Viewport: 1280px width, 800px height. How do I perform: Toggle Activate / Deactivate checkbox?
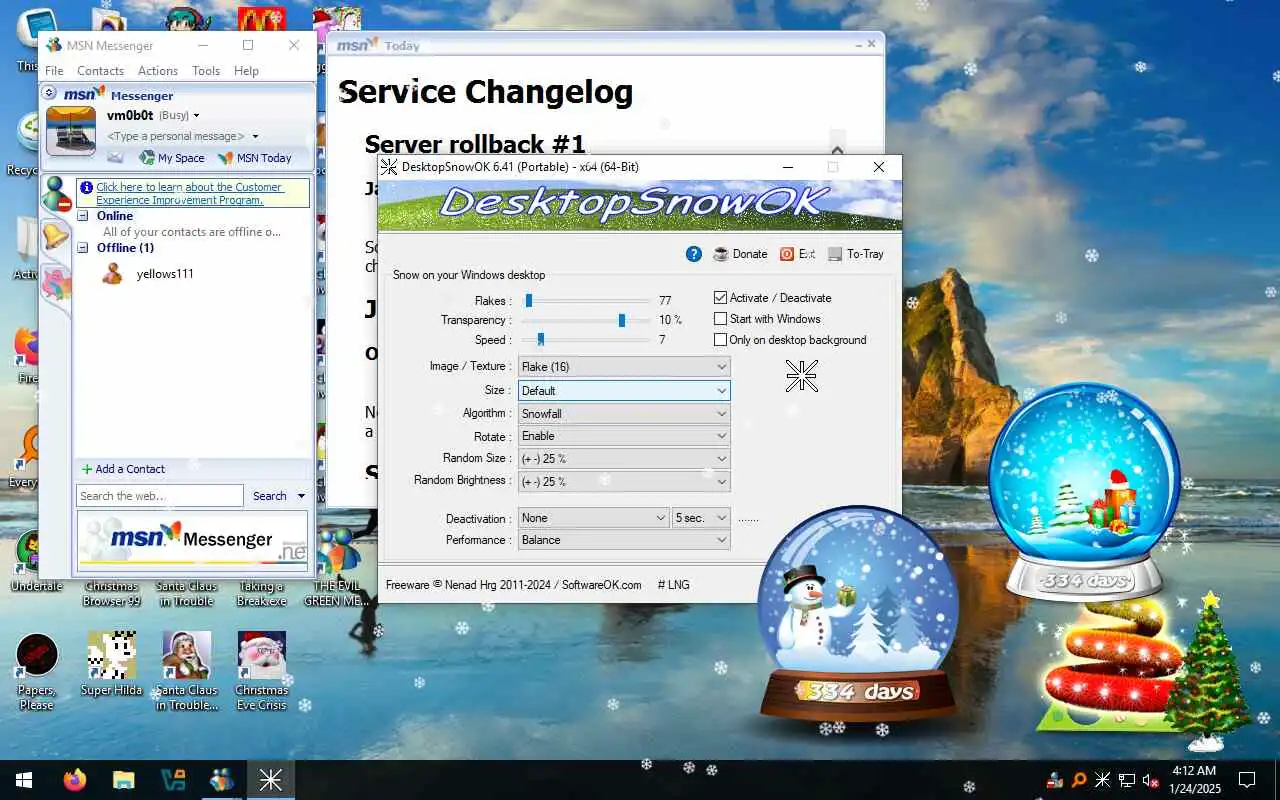[x=720, y=298]
